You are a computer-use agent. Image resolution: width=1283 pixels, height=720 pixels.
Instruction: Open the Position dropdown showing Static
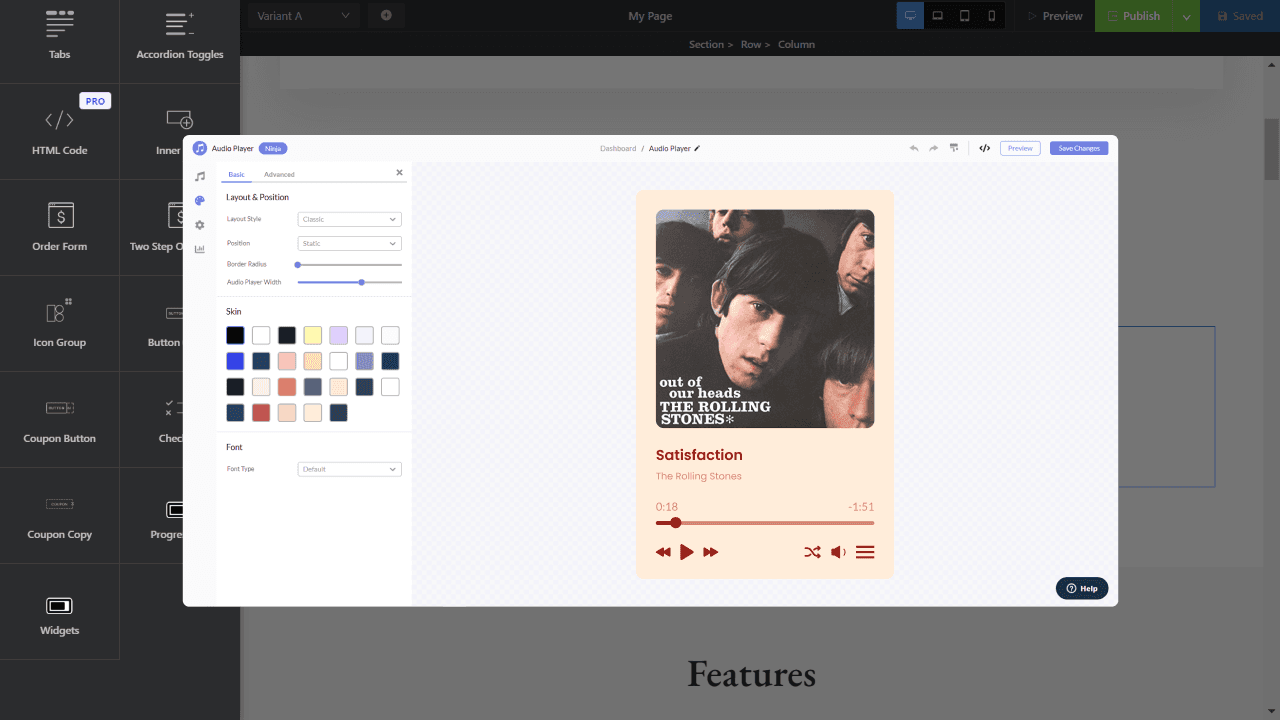(x=349, y=243)
